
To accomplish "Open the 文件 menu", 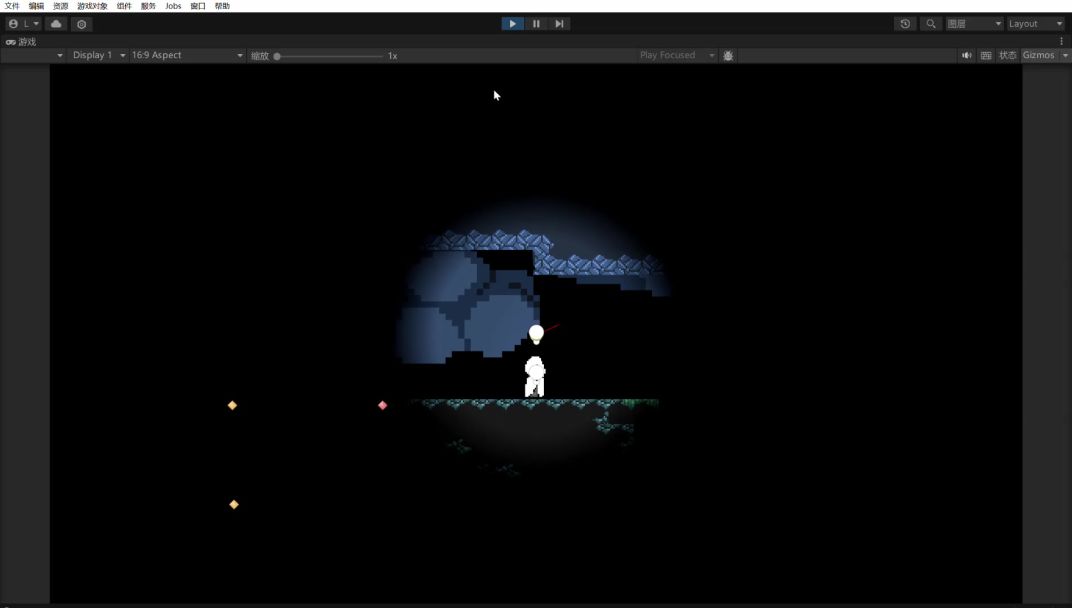I will [12, 6].
